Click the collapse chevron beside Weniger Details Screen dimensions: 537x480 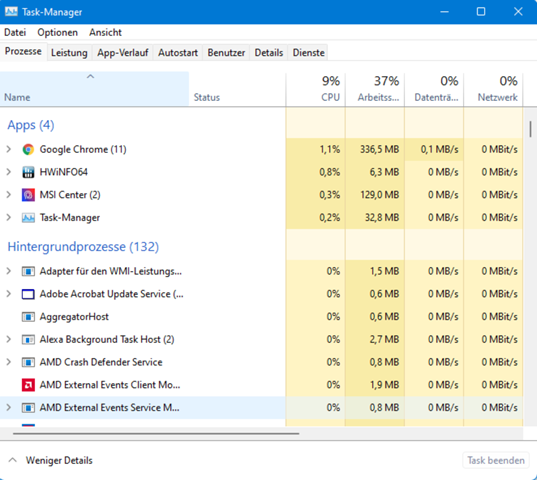pyautogui.click(x=12, y=460)
